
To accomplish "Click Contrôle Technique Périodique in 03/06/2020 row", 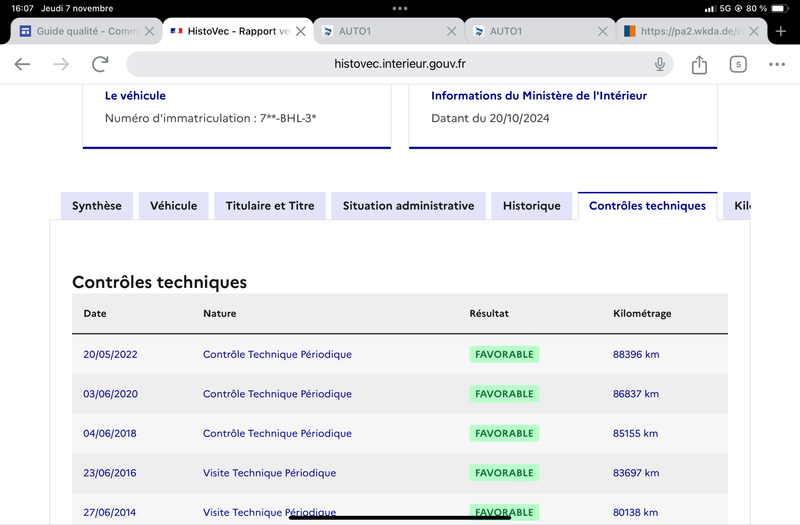I will click(x=277, y=394).
